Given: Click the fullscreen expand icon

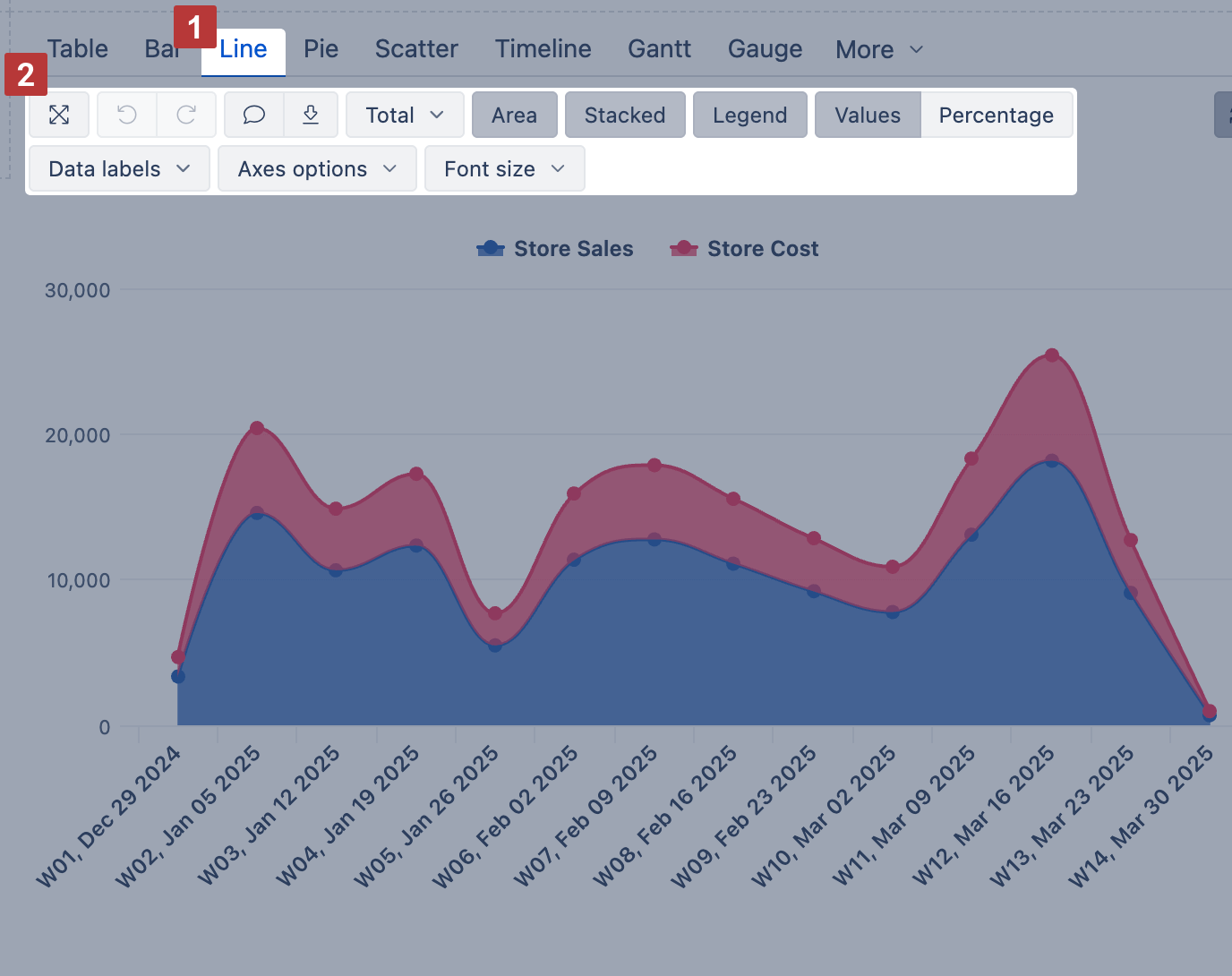Looking at the screenshot, I should click(59, 115).
